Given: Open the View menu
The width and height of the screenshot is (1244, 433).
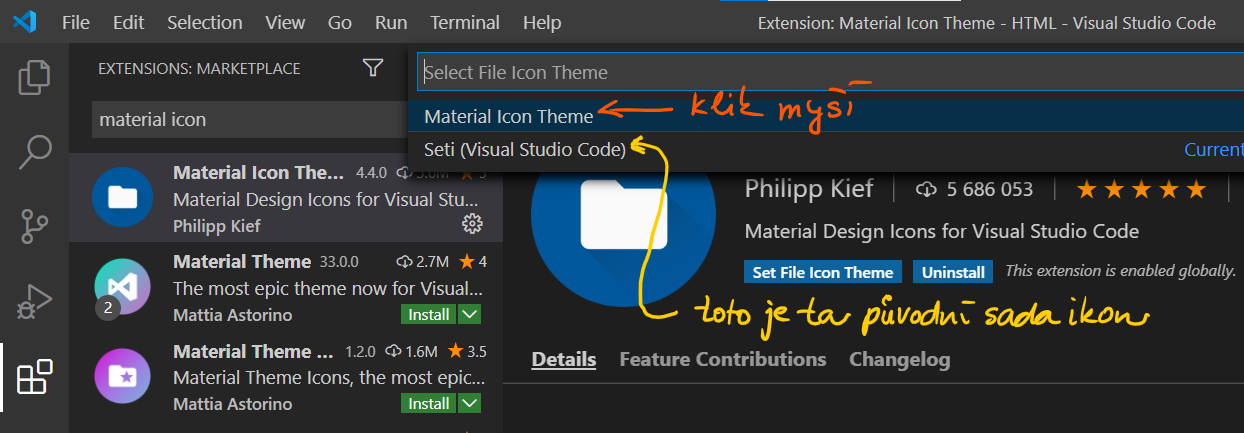Looking at the screenshot, I should tap(285, 22).
